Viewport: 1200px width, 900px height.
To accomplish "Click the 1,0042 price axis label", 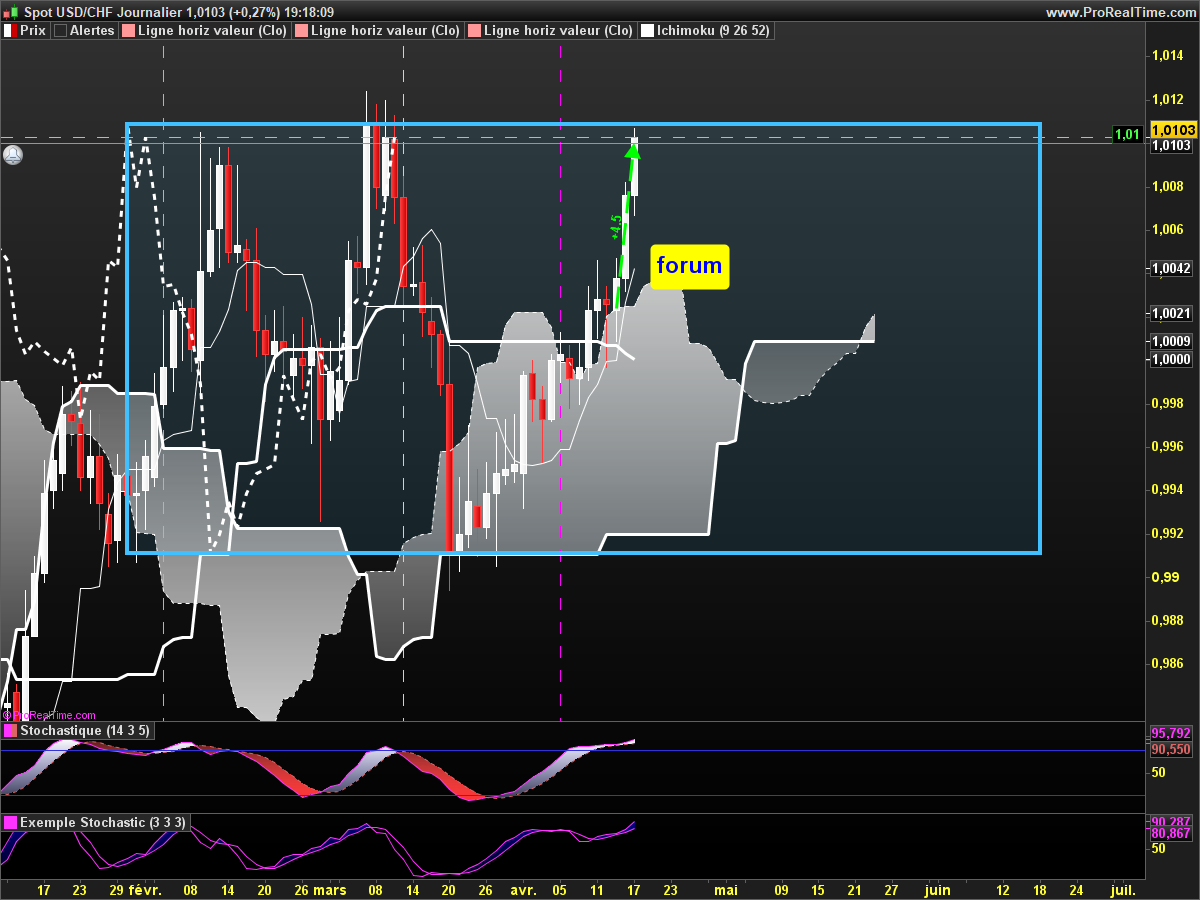I will (1171, 268).
